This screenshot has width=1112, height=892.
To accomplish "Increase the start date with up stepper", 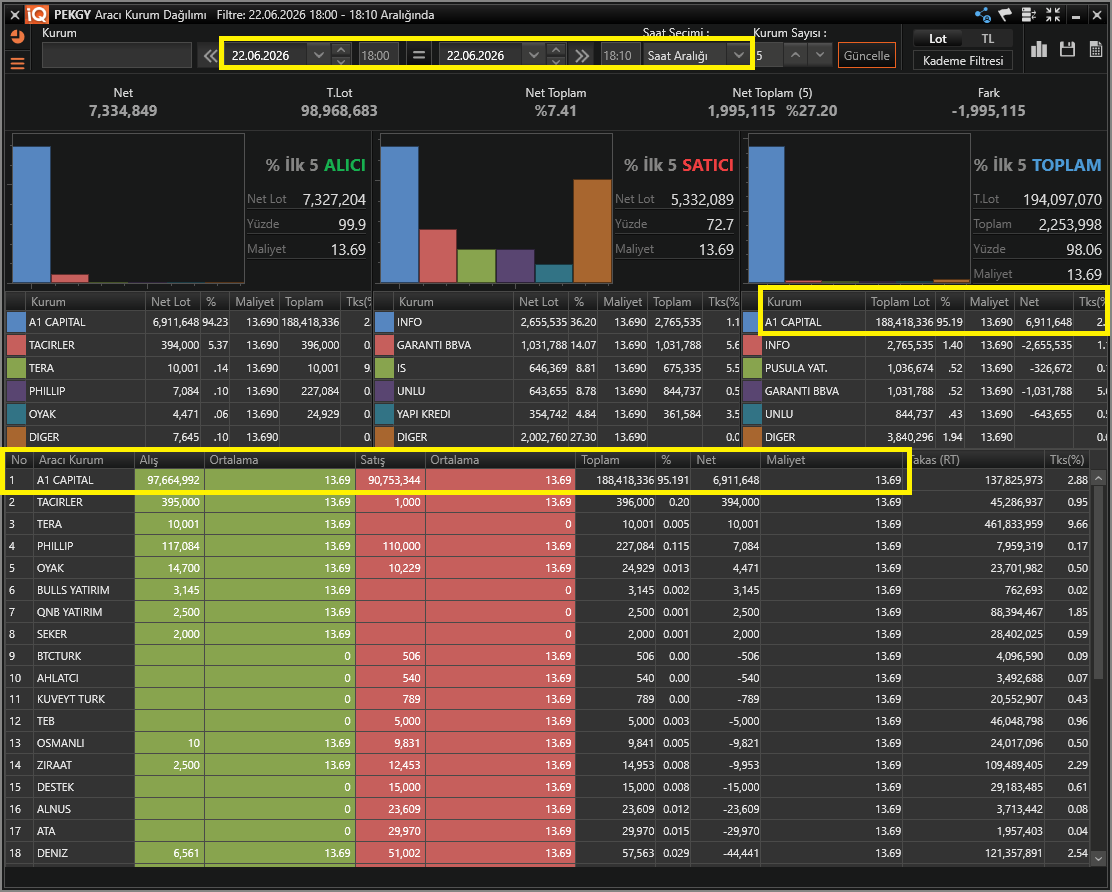I will 341,50.
